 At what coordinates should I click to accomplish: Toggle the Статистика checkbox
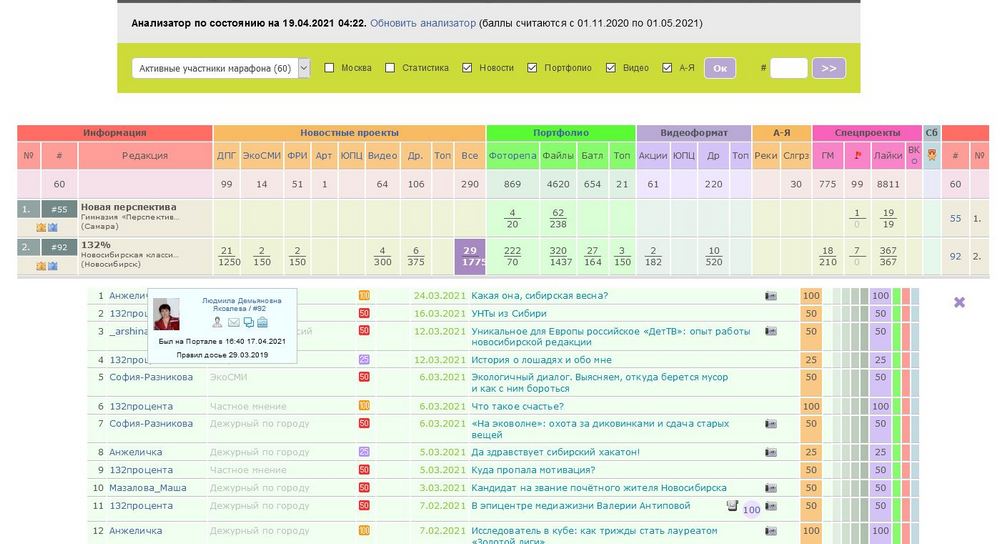point(391,68)
